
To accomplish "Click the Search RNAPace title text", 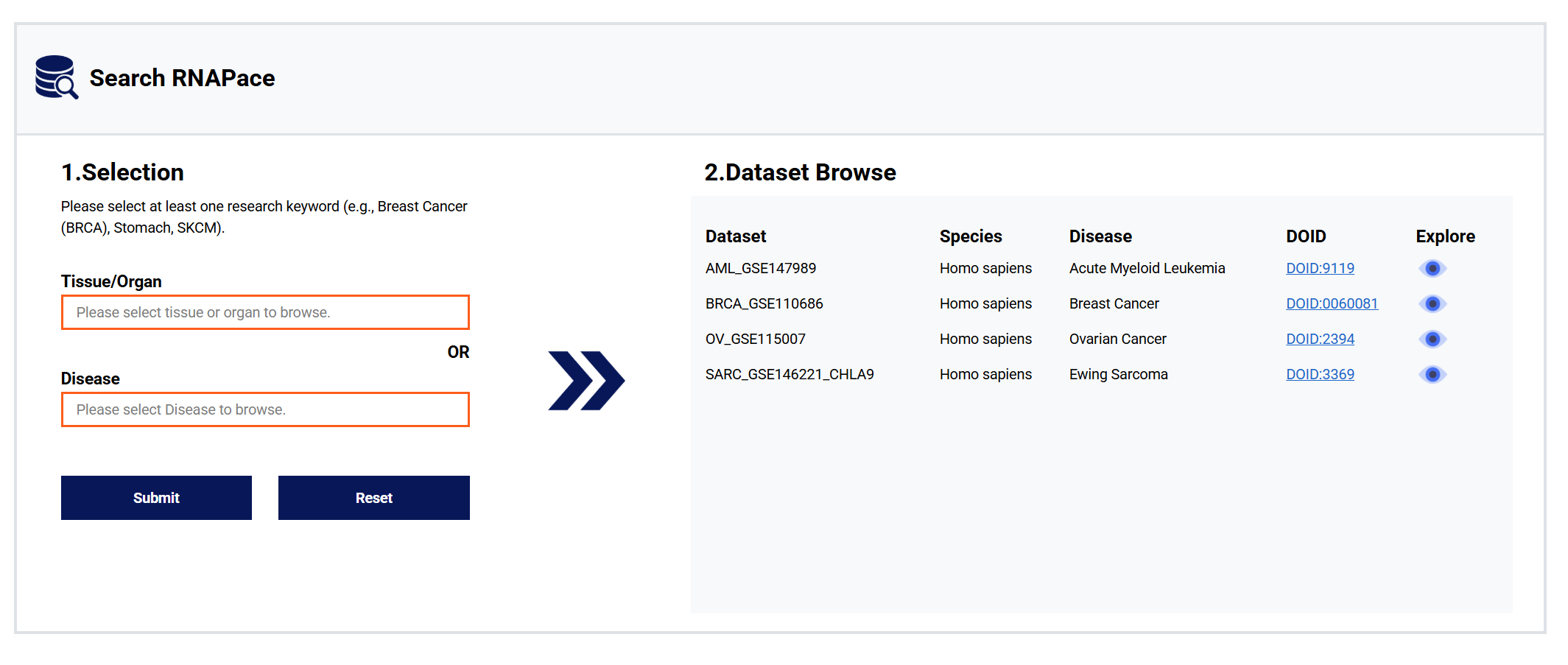I will click(182, 78).
